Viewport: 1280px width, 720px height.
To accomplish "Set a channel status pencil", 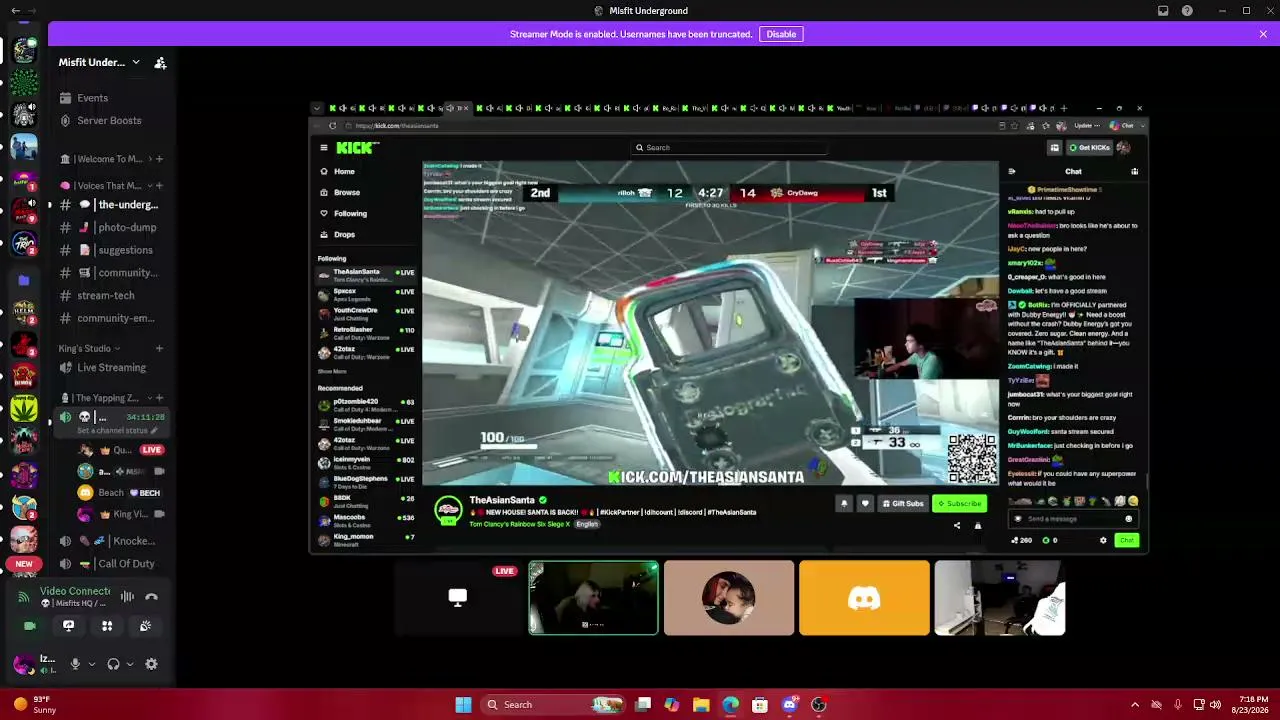I will 154,431.
